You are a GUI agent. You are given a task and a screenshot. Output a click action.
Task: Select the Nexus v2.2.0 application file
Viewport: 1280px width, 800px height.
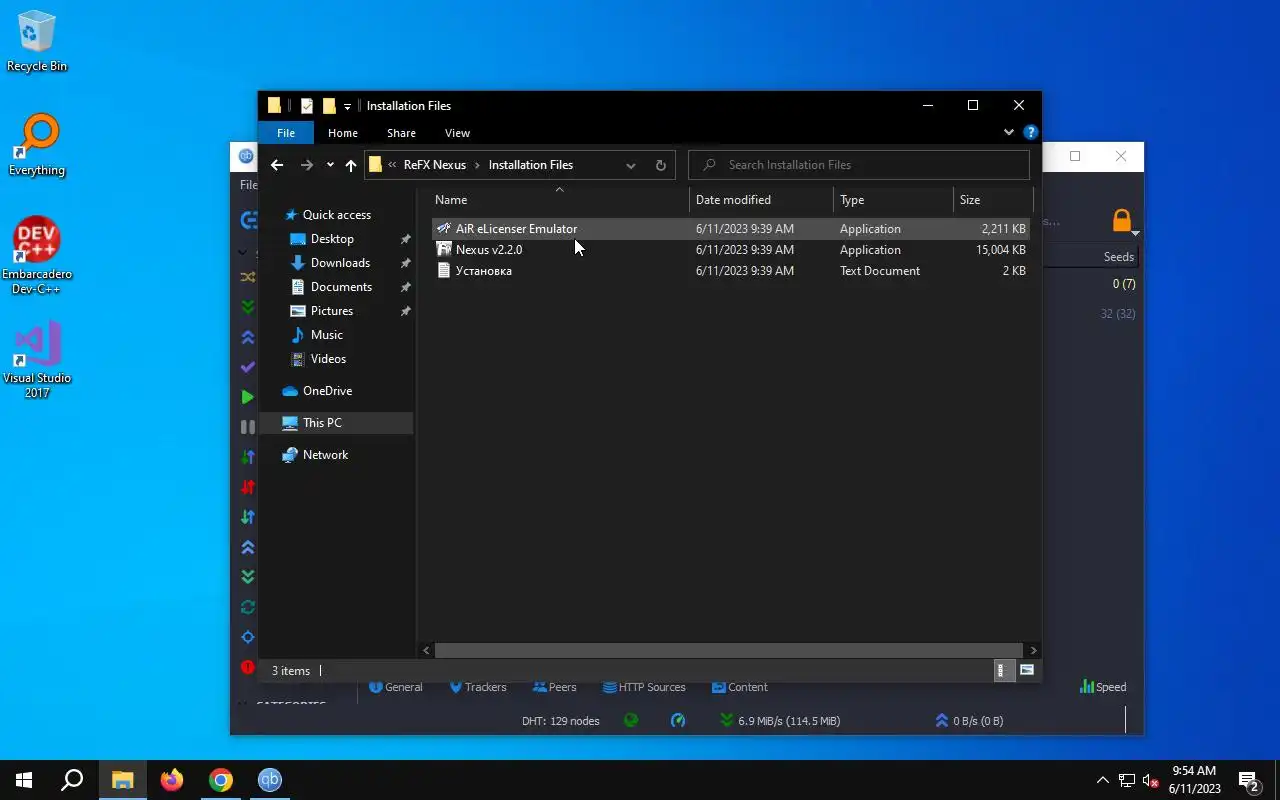730,250
